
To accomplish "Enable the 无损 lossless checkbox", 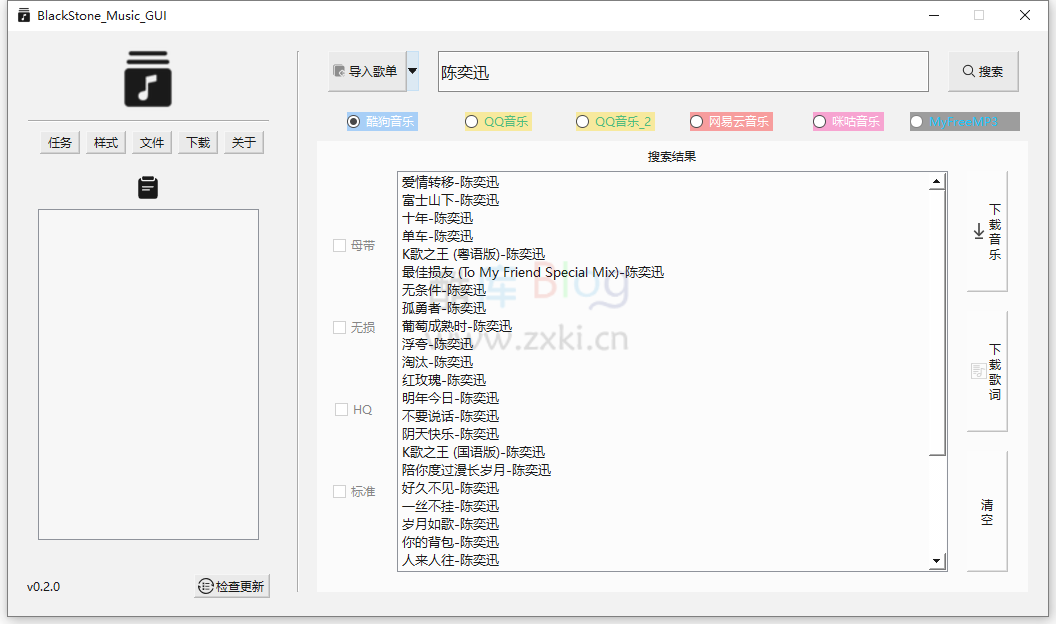I will 340,327.
